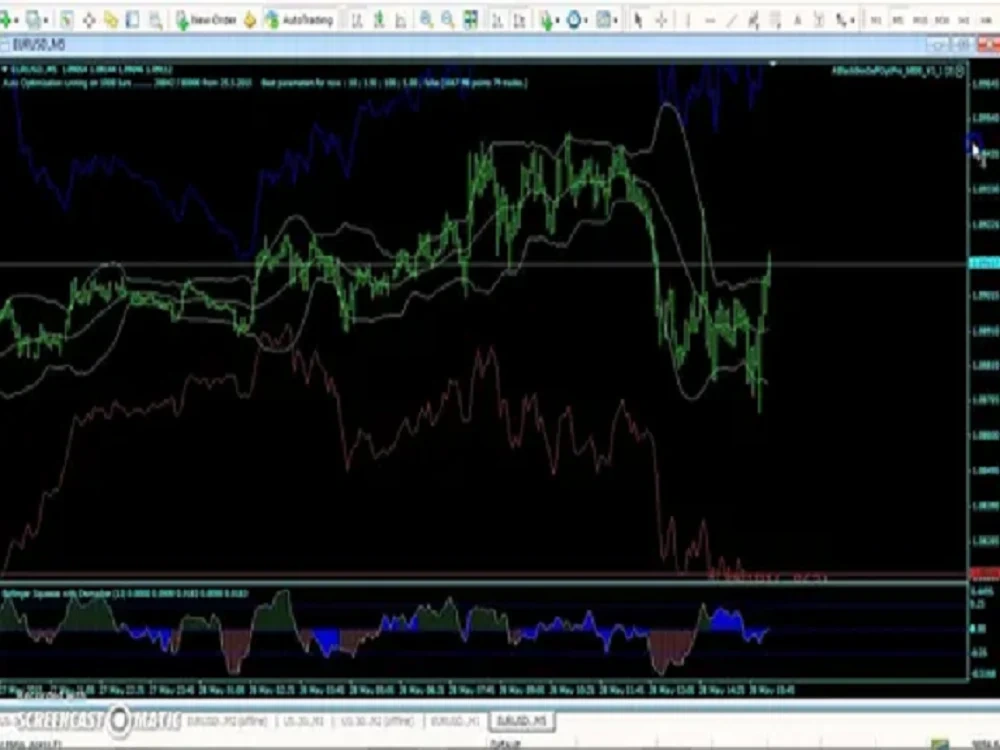This screenshot has width=1000, height=750.
Task: Select the horizontal price line on chart
Action: [x=483, y=263]
